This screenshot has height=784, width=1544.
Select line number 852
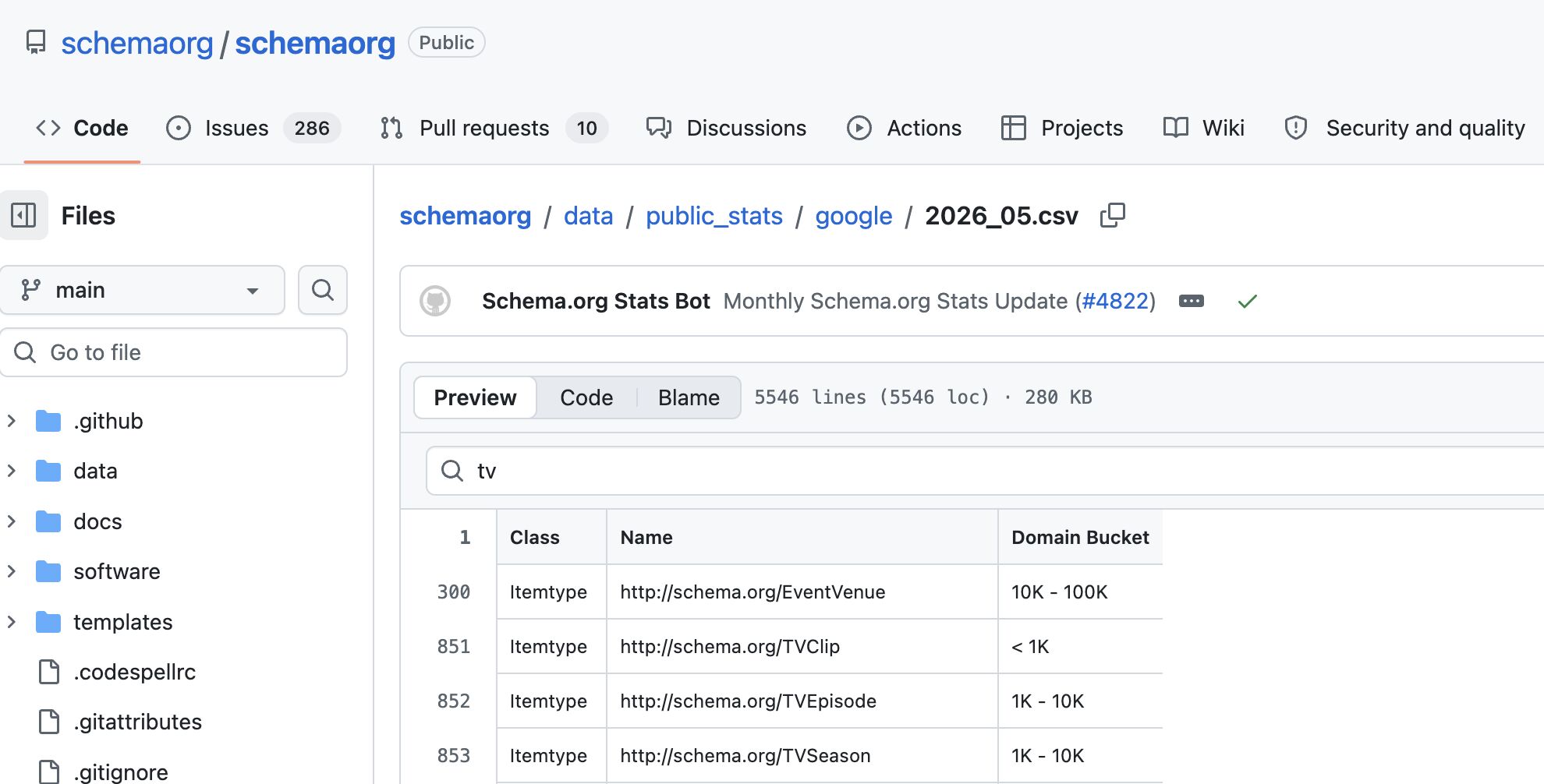point(453,701)
